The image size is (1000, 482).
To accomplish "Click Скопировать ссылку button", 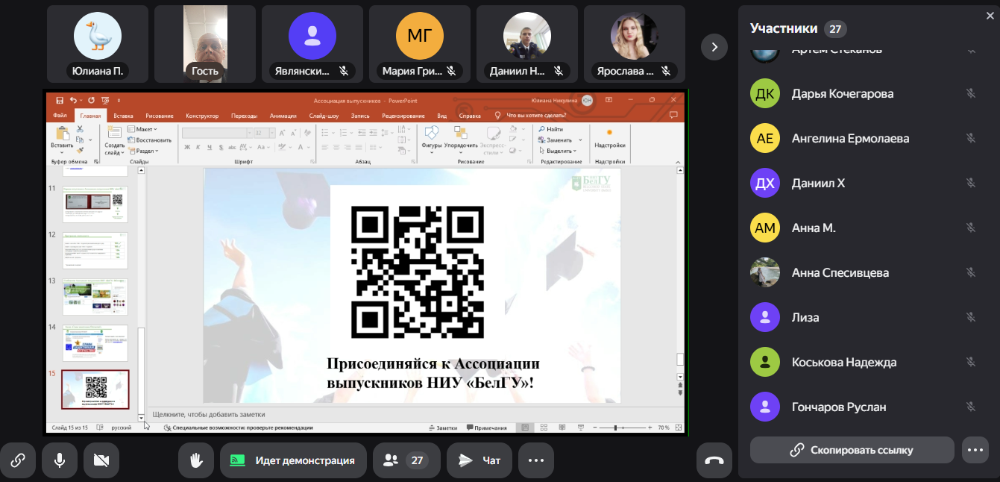I will click(852, 450).
